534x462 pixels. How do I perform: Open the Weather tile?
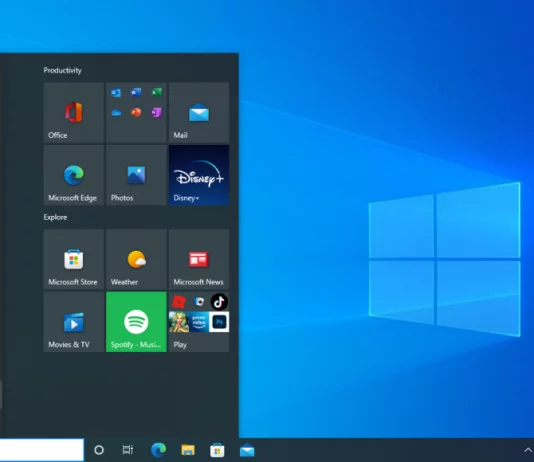136,259
